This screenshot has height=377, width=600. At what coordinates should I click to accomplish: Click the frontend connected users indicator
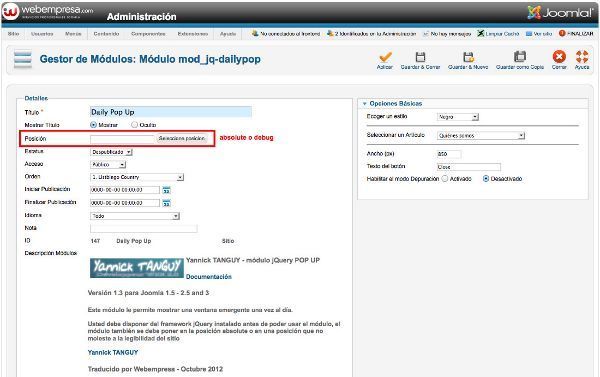coord(285,34)
